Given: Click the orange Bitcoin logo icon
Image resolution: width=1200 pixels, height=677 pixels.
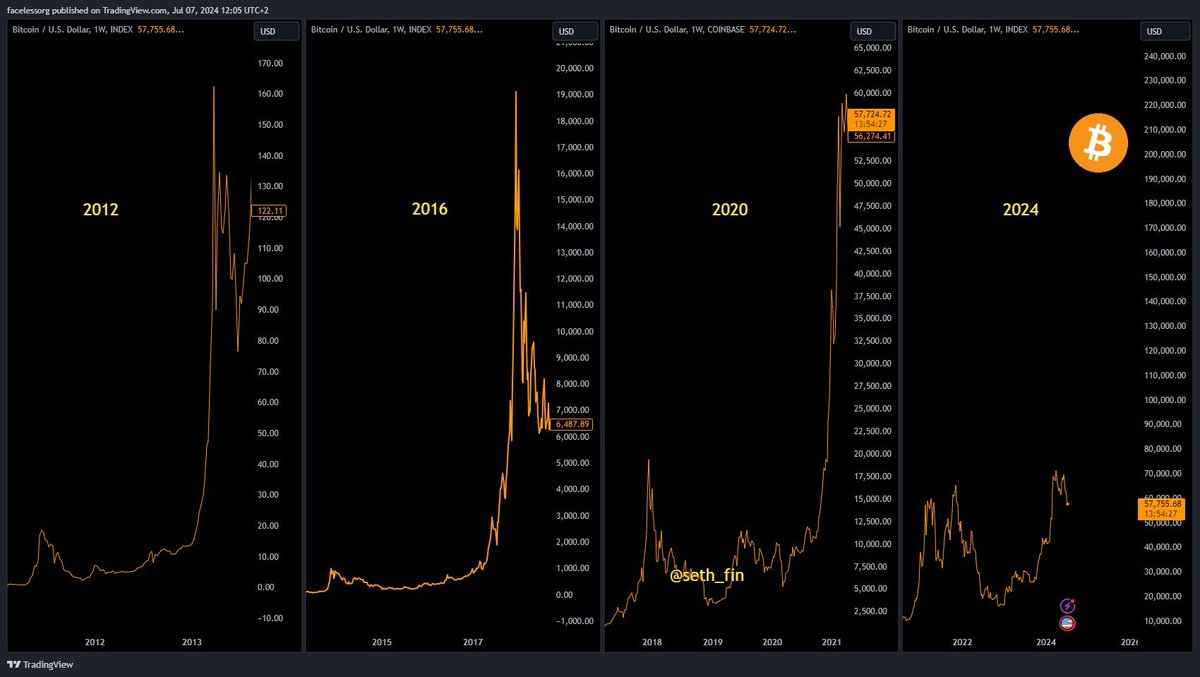Looking at the screenshot, I should (x=1098, y=144).
